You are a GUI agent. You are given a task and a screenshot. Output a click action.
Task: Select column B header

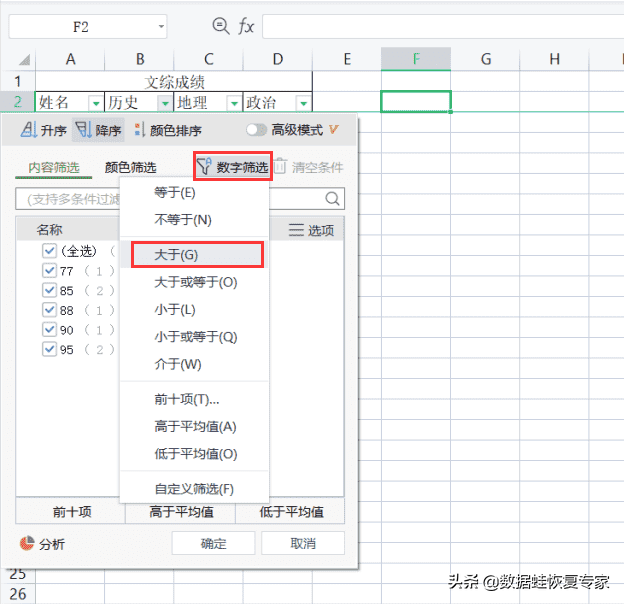[x=139, y=59]
